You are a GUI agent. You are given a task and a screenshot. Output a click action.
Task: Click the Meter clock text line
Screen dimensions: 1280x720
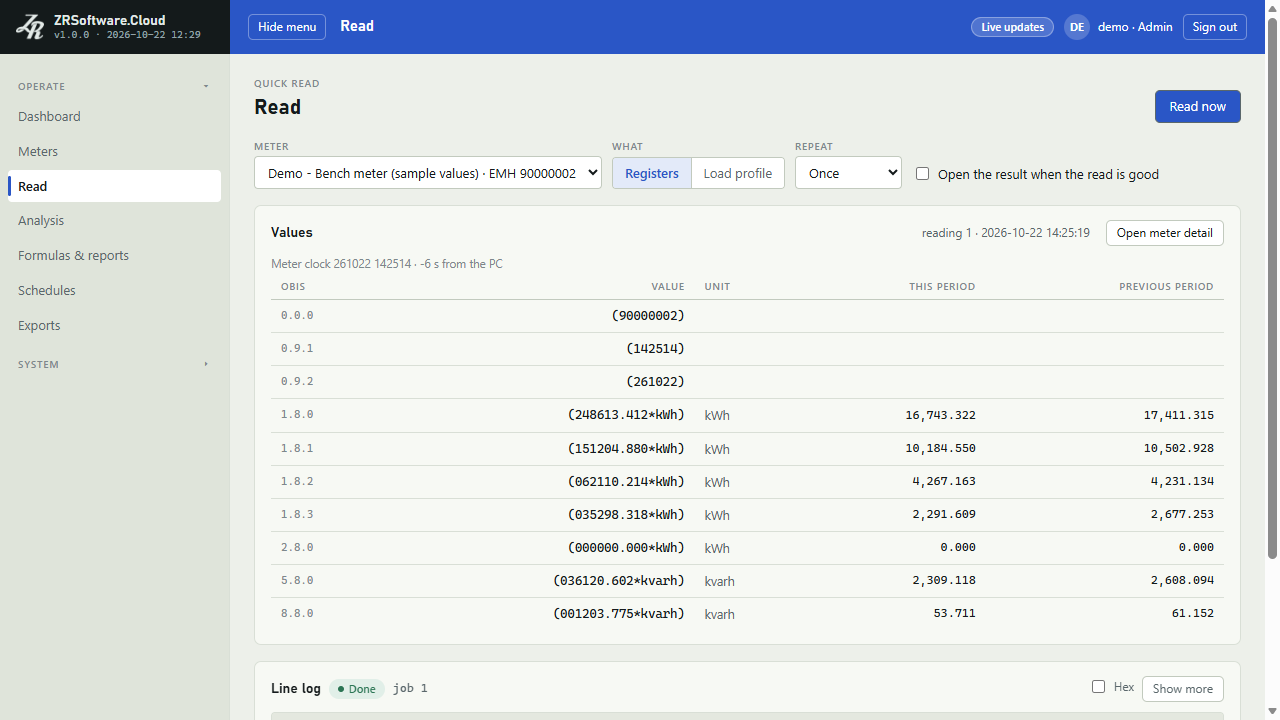click(387, 264)
